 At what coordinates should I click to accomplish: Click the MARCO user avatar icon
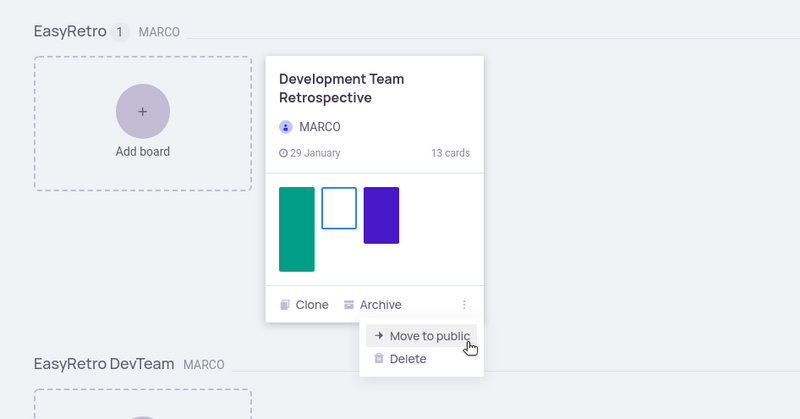click(286, 127)
